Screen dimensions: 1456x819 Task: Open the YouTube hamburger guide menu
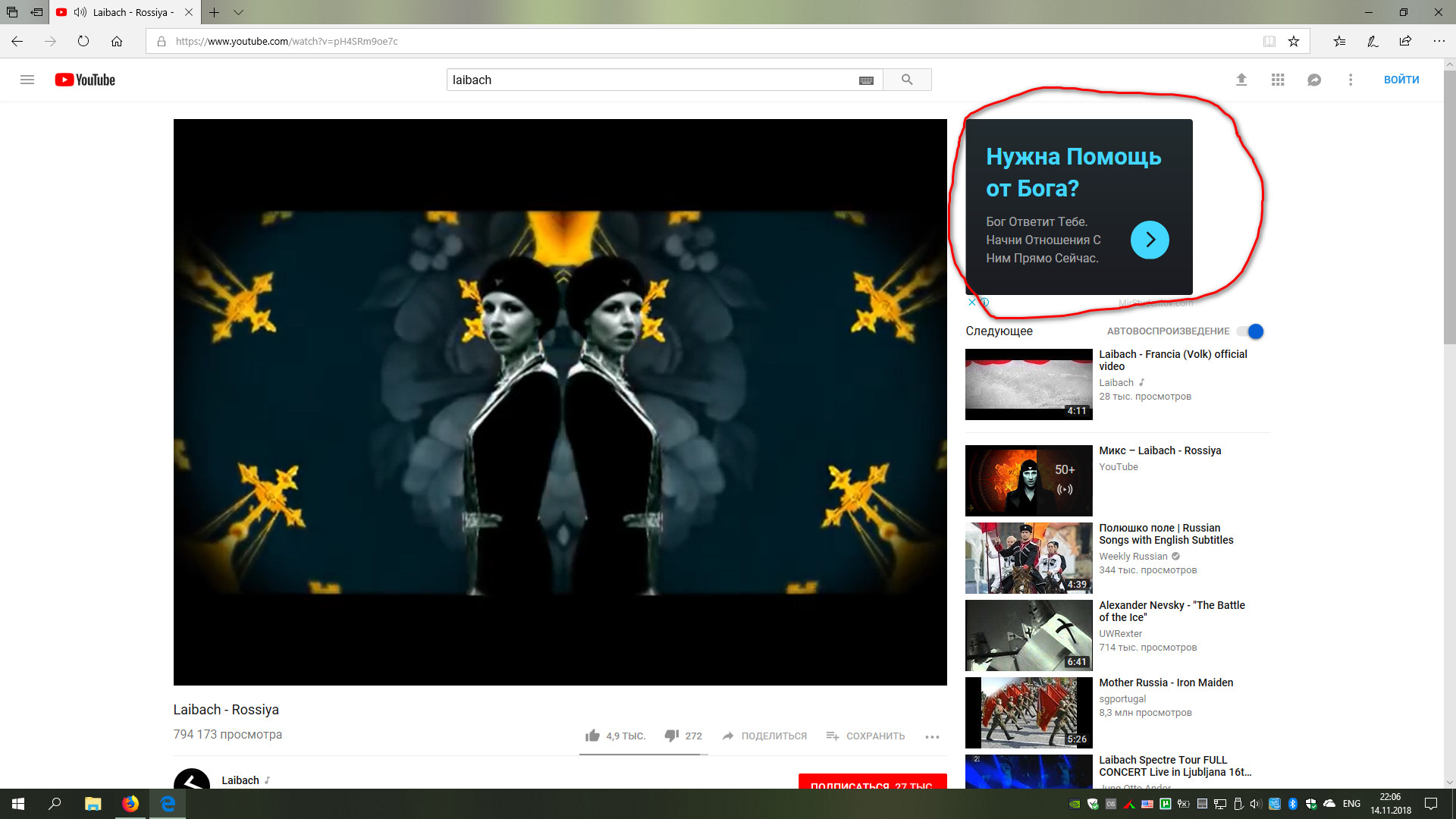click(27, 80)
